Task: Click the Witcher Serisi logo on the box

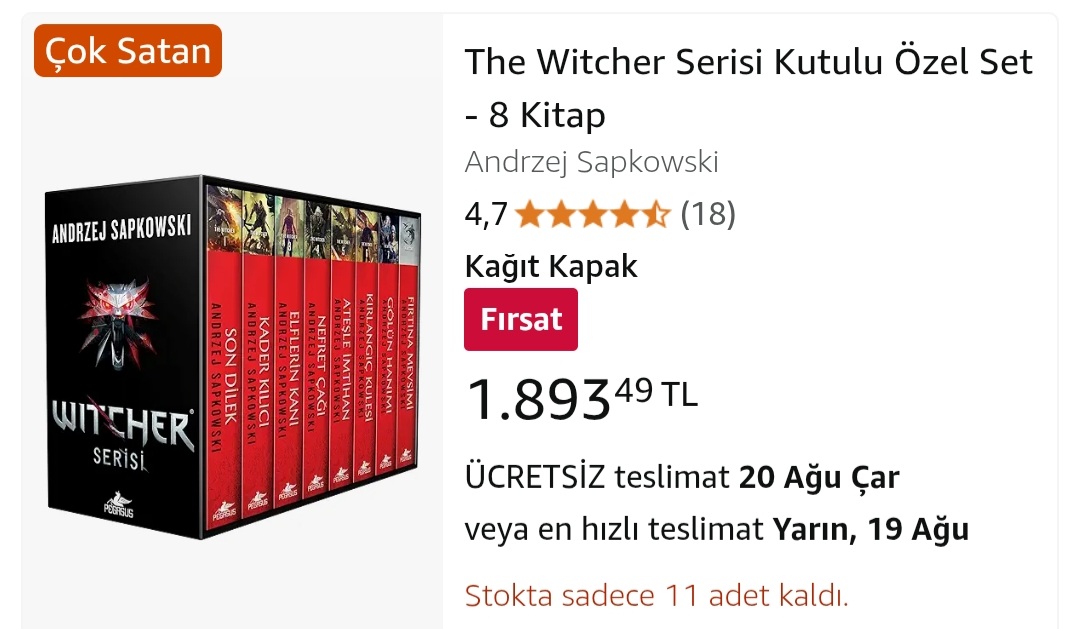Action: click(122, 434)
